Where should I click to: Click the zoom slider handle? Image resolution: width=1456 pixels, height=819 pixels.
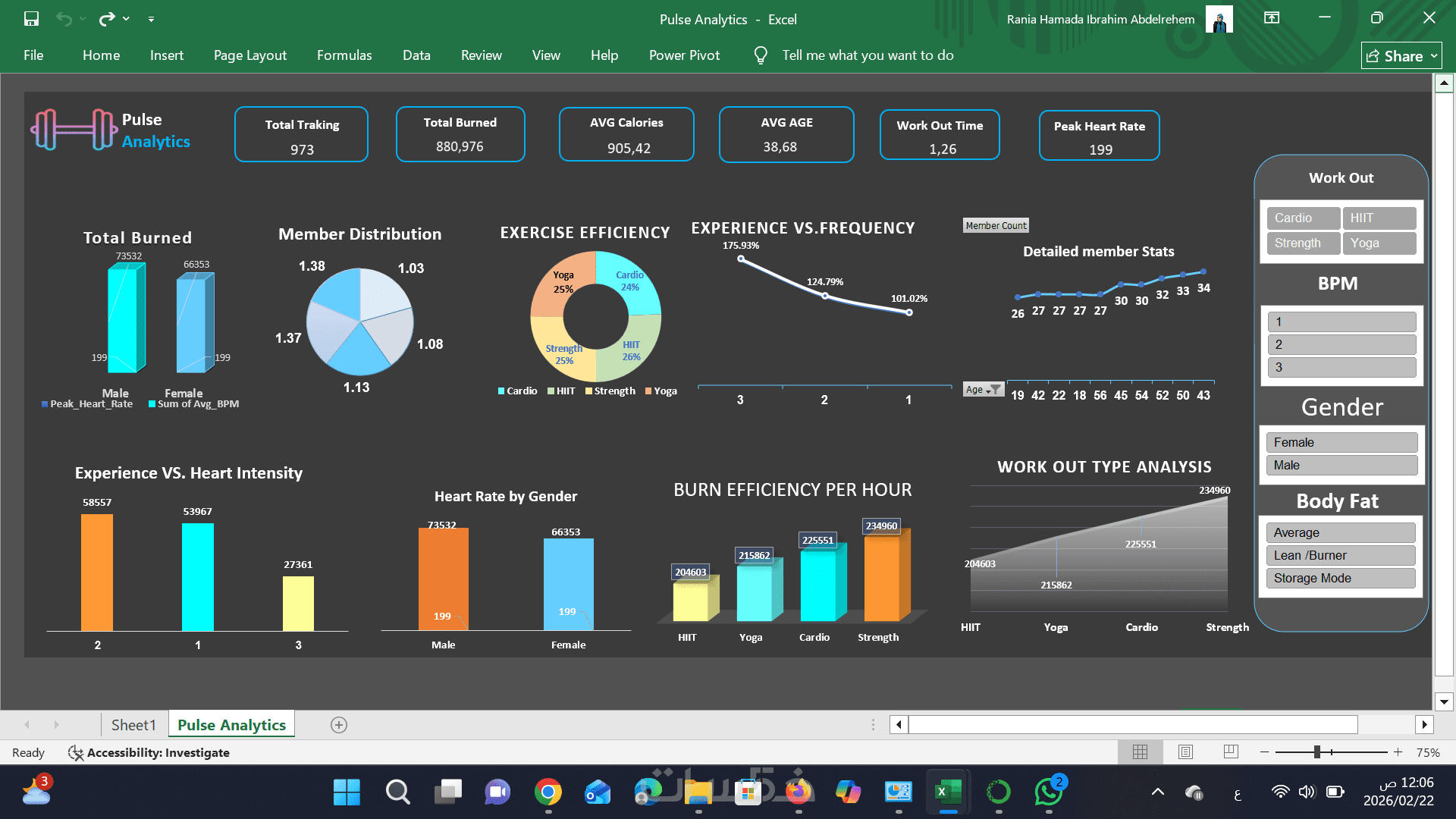click(x=1317, y=752)
